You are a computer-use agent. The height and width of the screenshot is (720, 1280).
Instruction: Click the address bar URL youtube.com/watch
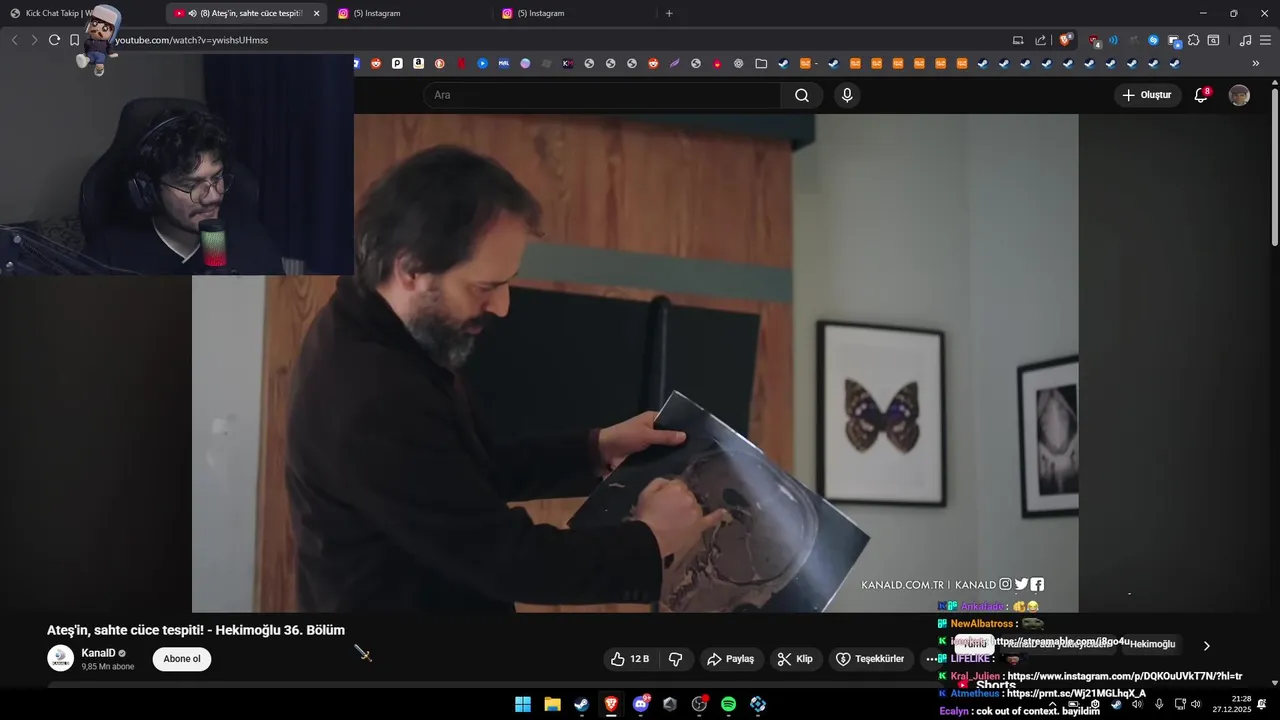pyautogui.click(x=192, y=40)
